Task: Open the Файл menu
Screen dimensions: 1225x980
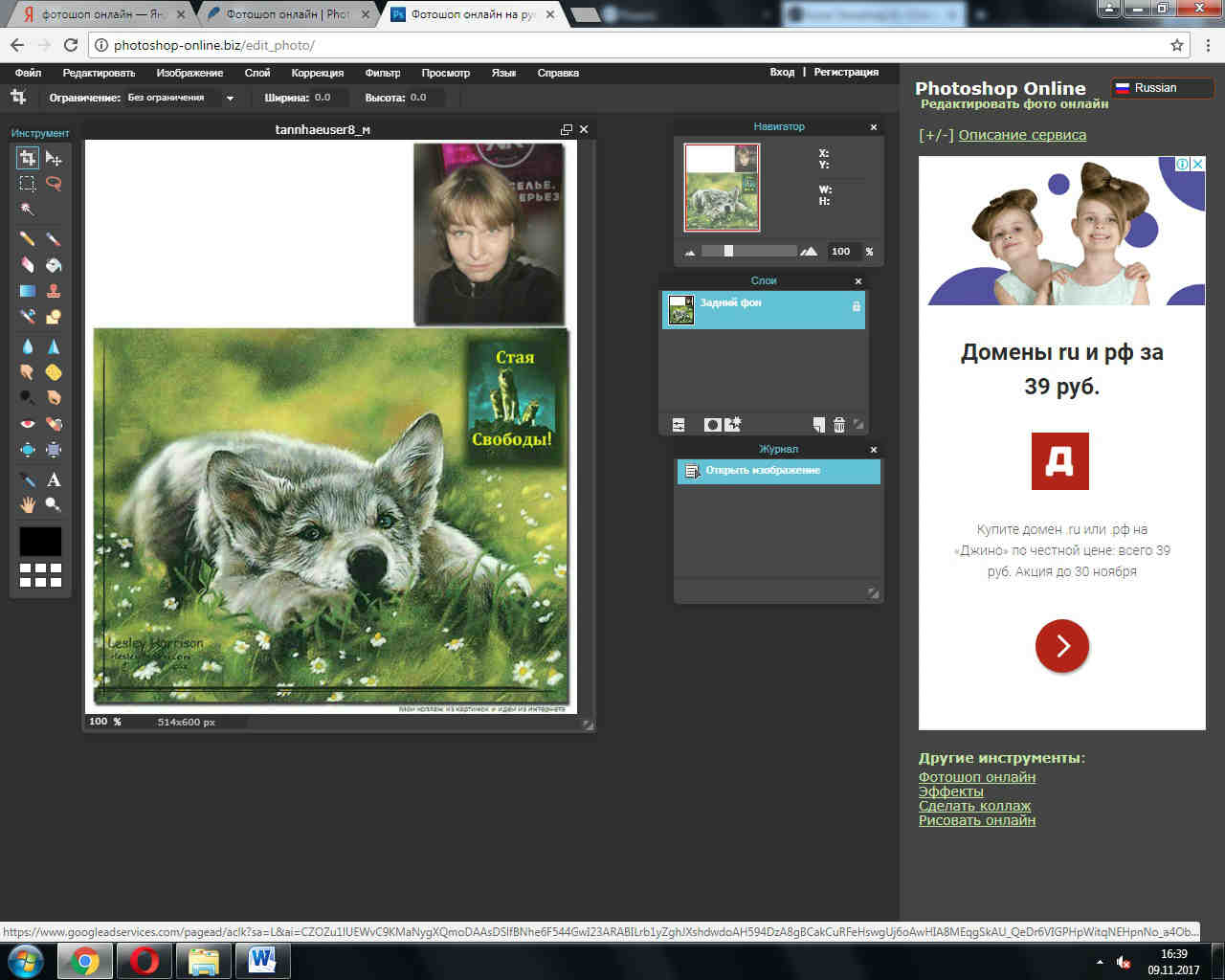Action: [28, 73]
